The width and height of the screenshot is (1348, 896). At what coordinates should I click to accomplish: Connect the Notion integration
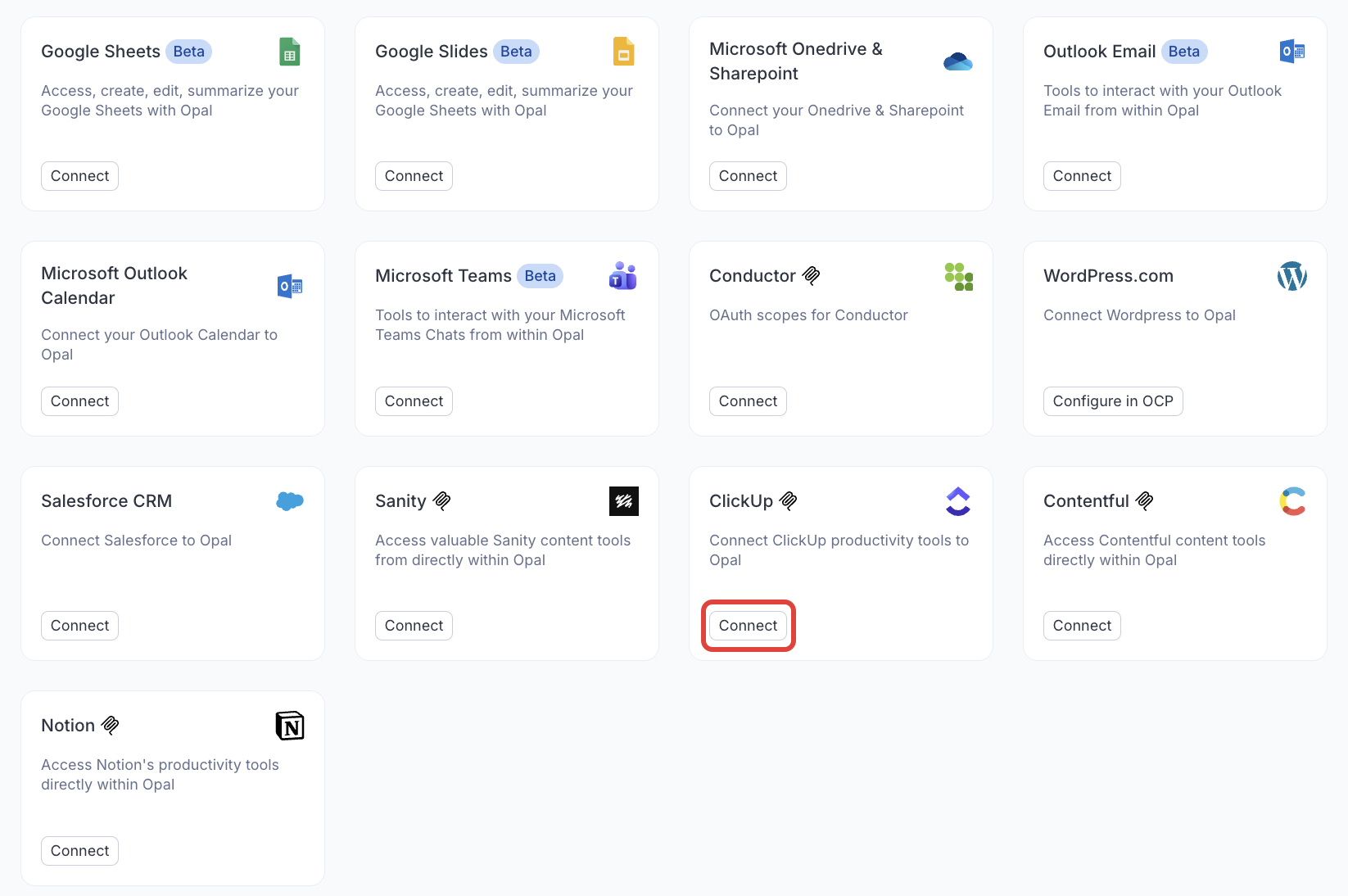point(79,851)
